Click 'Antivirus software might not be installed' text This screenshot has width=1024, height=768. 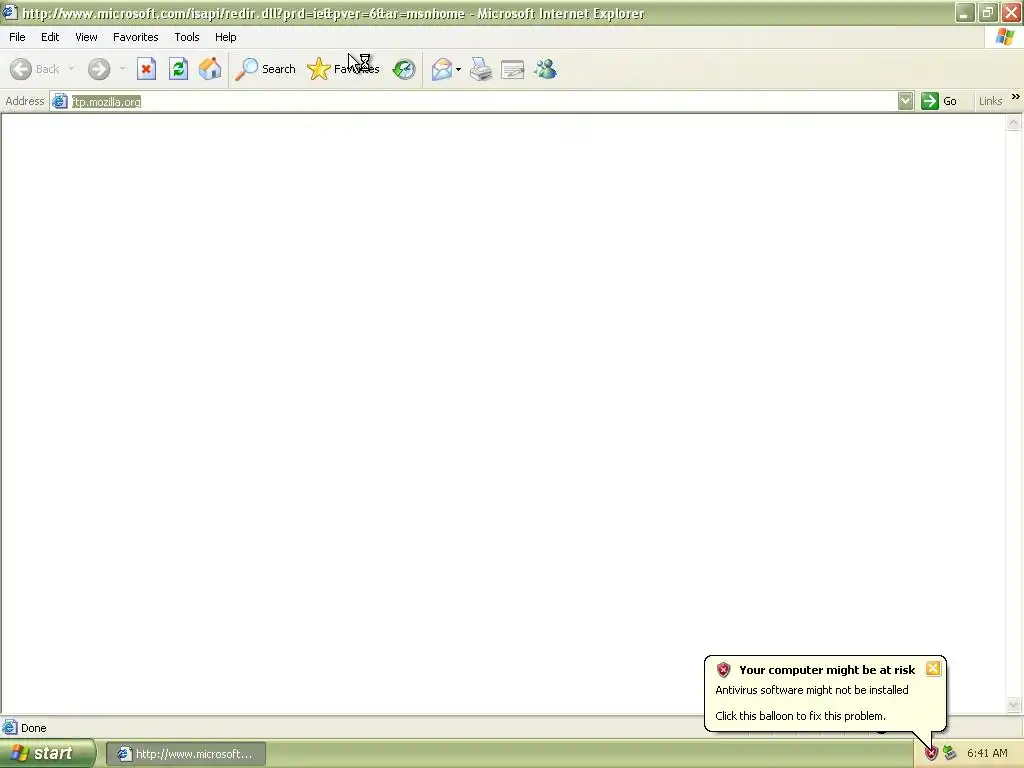[812, 690]
